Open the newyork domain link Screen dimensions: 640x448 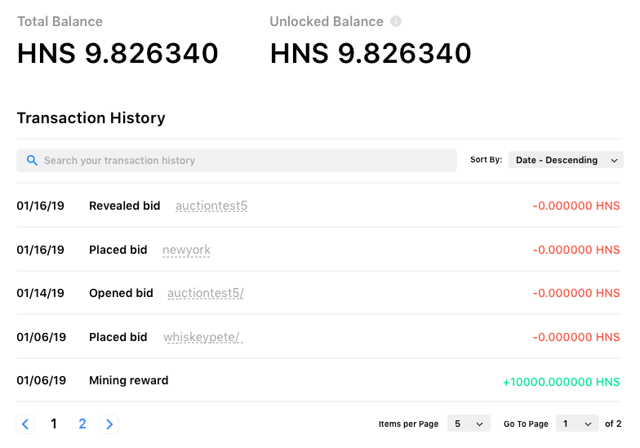click(187, 250)
